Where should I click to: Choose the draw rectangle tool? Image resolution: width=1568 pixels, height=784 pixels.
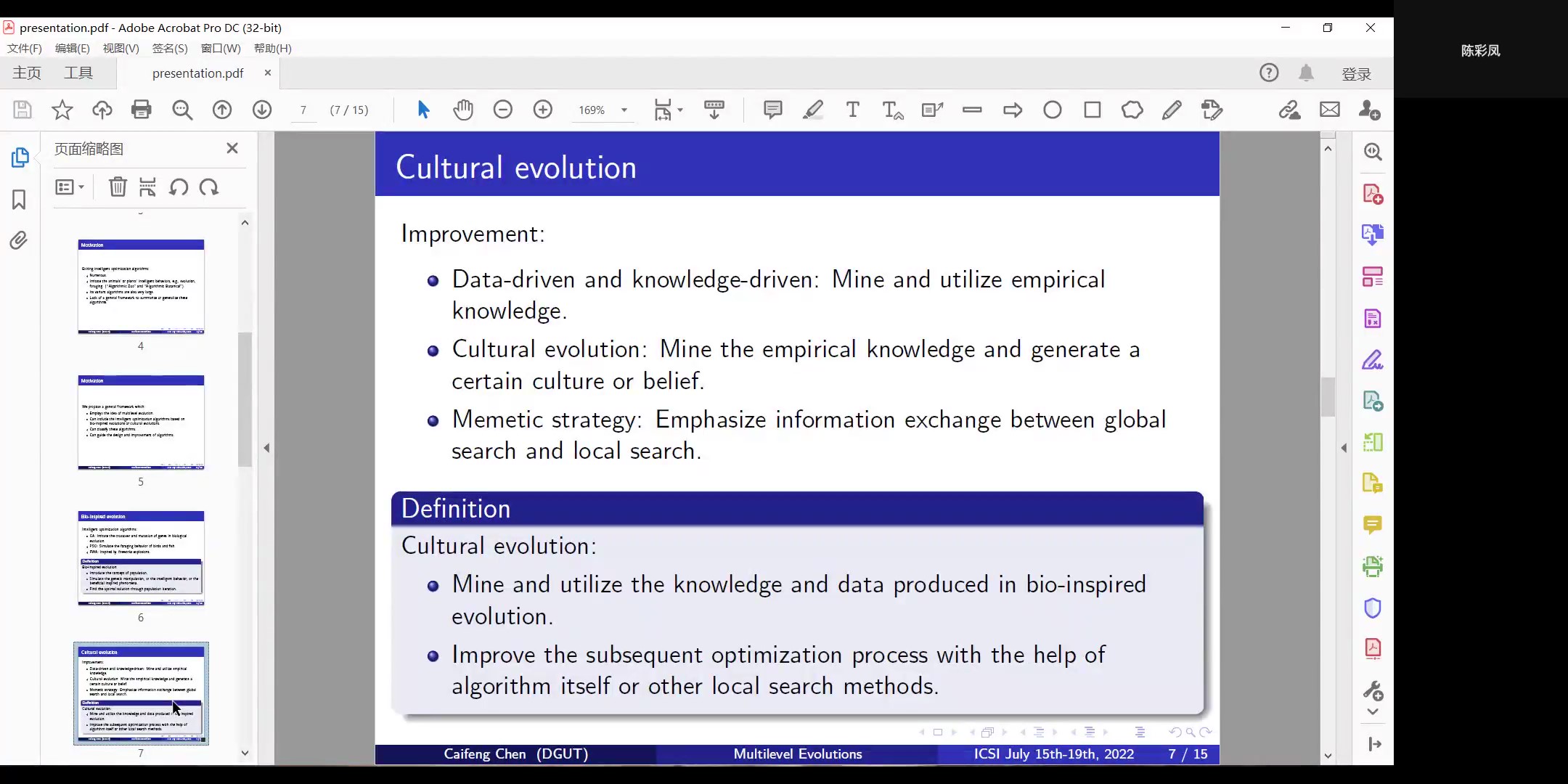[x=1093, y=110]
